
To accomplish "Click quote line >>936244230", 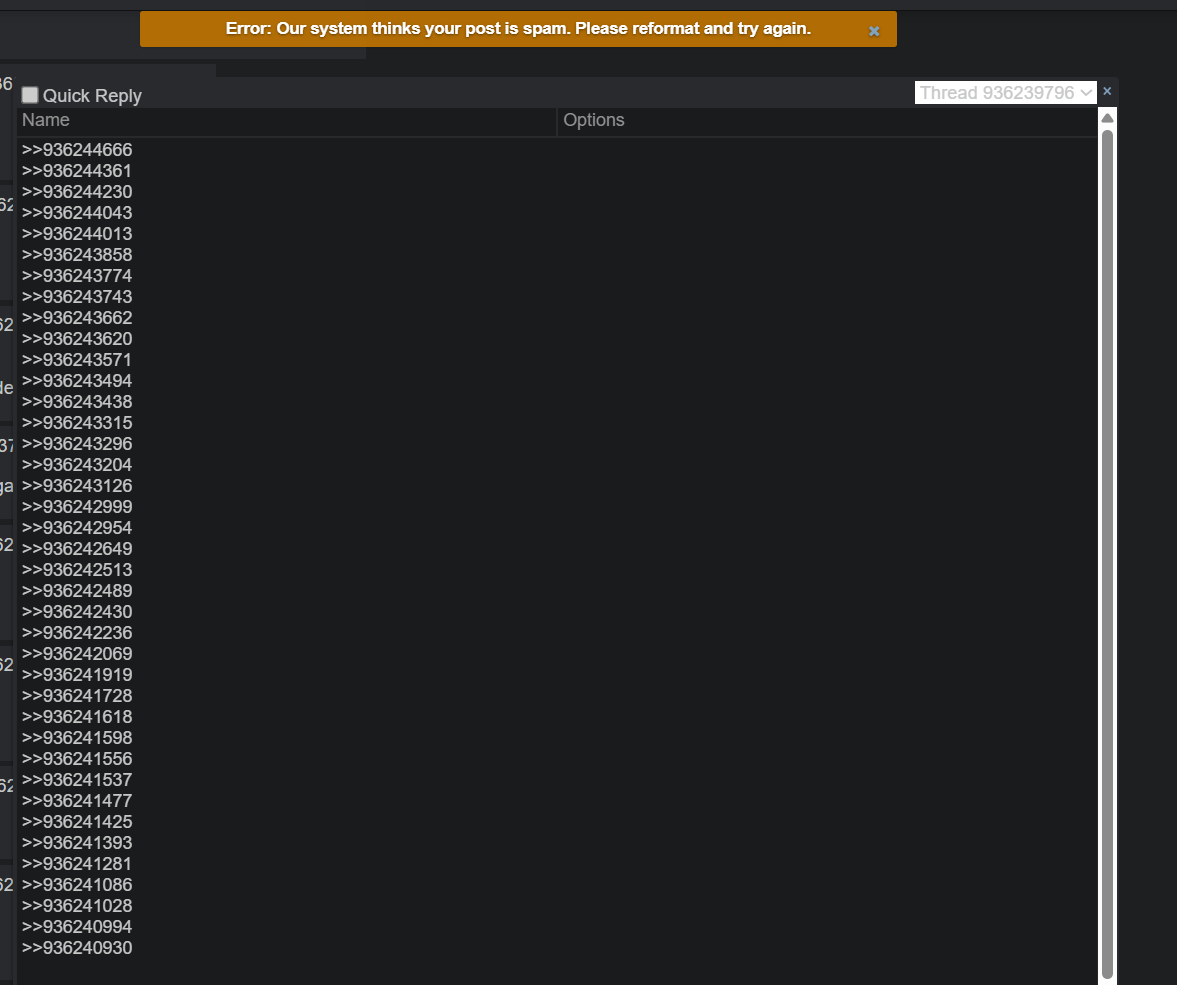I will 77,192.
